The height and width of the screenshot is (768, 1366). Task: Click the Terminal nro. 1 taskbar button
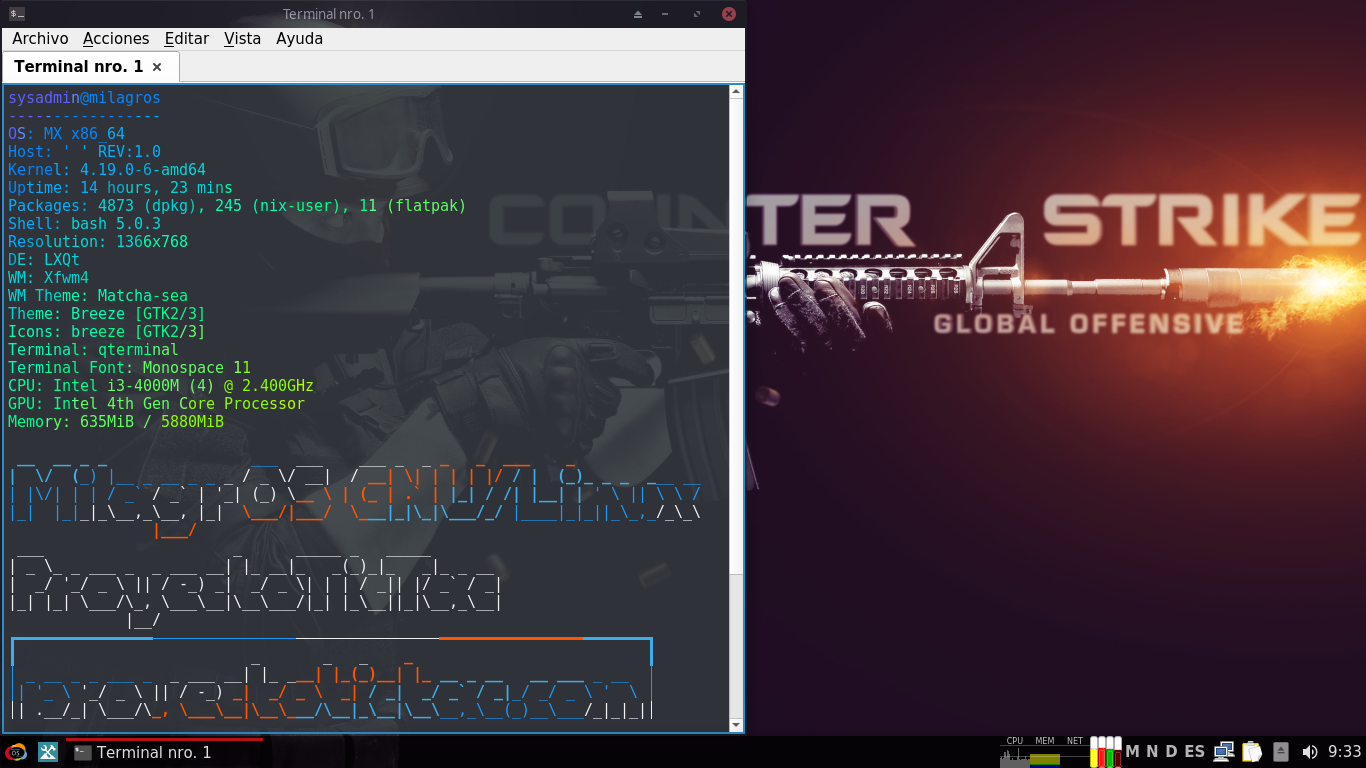point(154,752)
